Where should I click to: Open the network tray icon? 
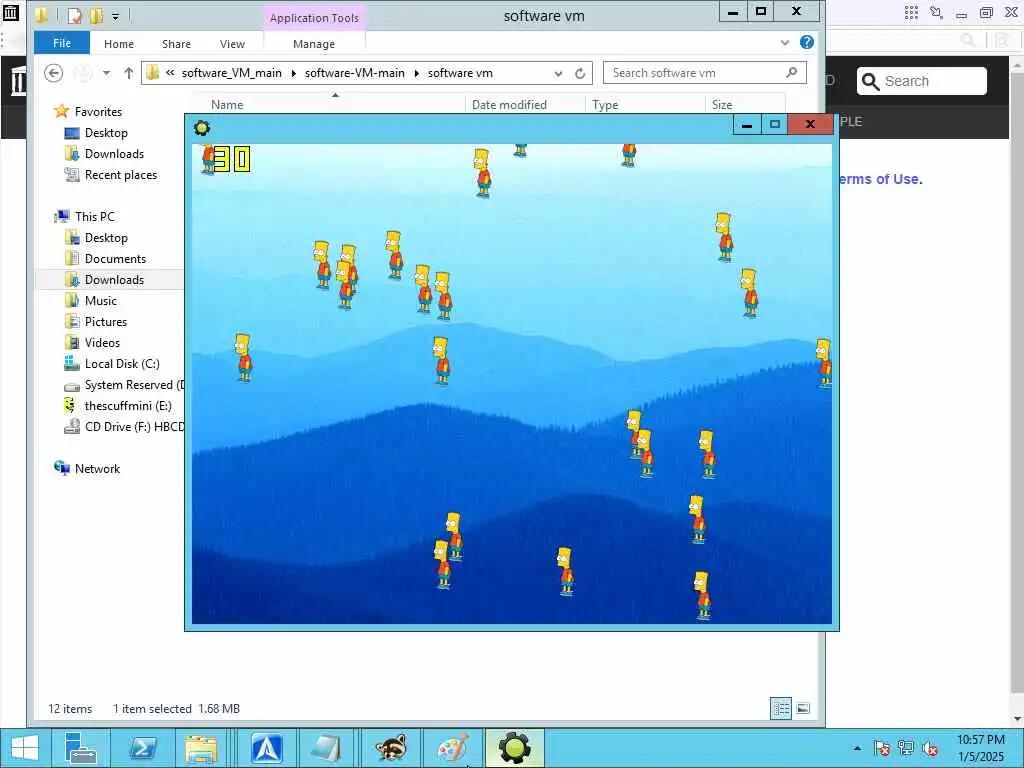[906, 748]
